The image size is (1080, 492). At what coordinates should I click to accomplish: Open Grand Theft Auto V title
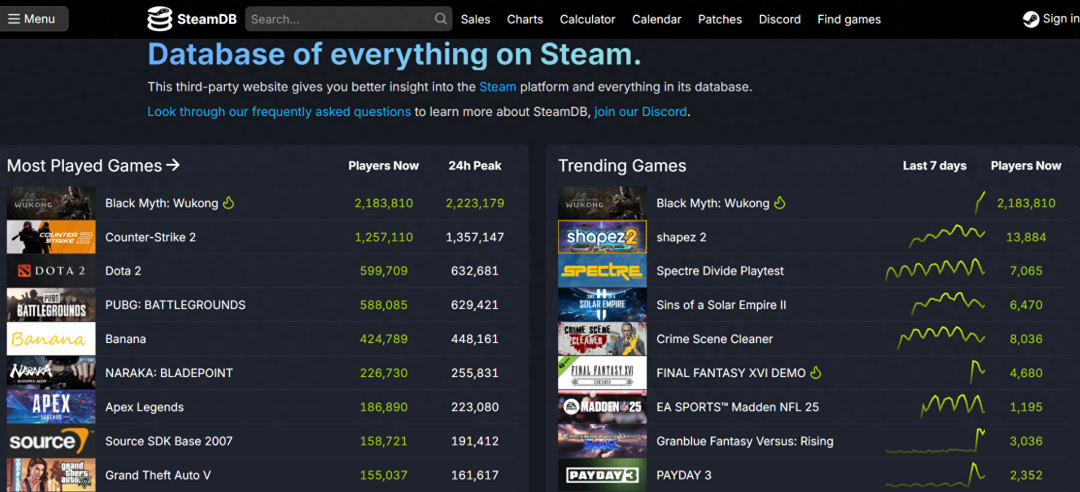(158, 475)
